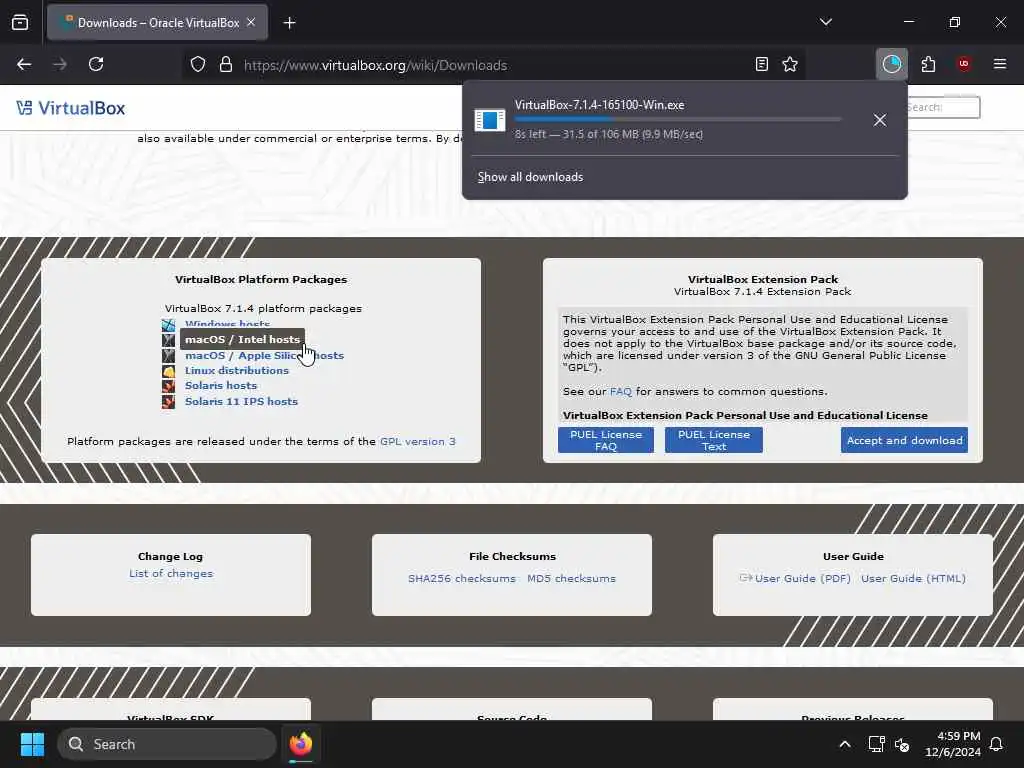Click the downloads progress toolbar icon
Viewport: 1024px width, 768px height.
[x=891, y=64]
